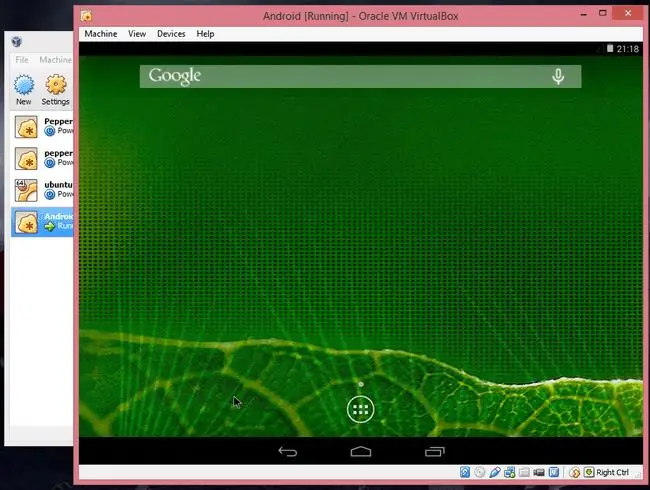Click the window resize grip in status bar
The height and width of the screenshot is (490, 650).
(639, 473)
